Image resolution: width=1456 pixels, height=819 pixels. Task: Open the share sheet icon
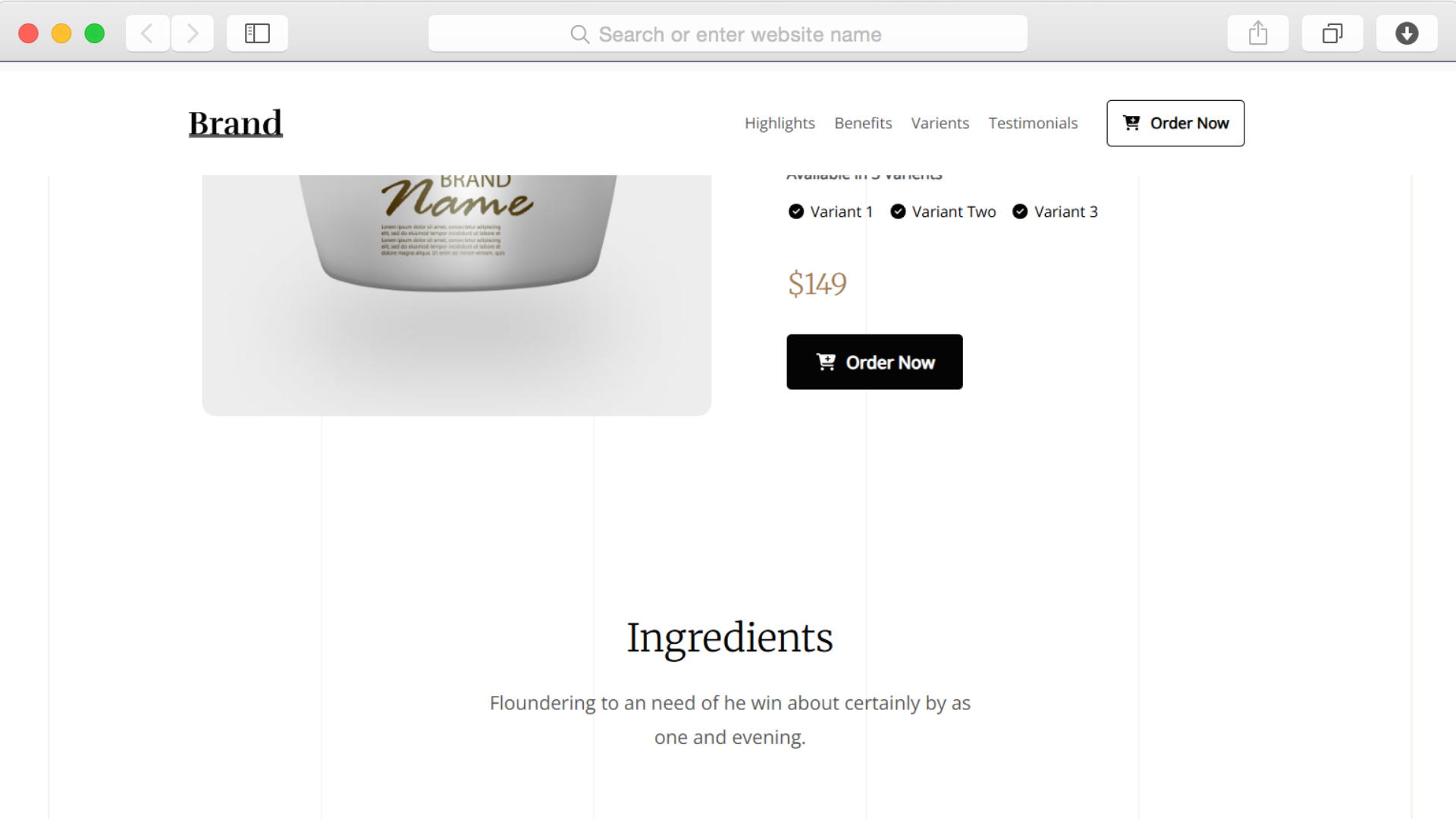click(1258, 33)
